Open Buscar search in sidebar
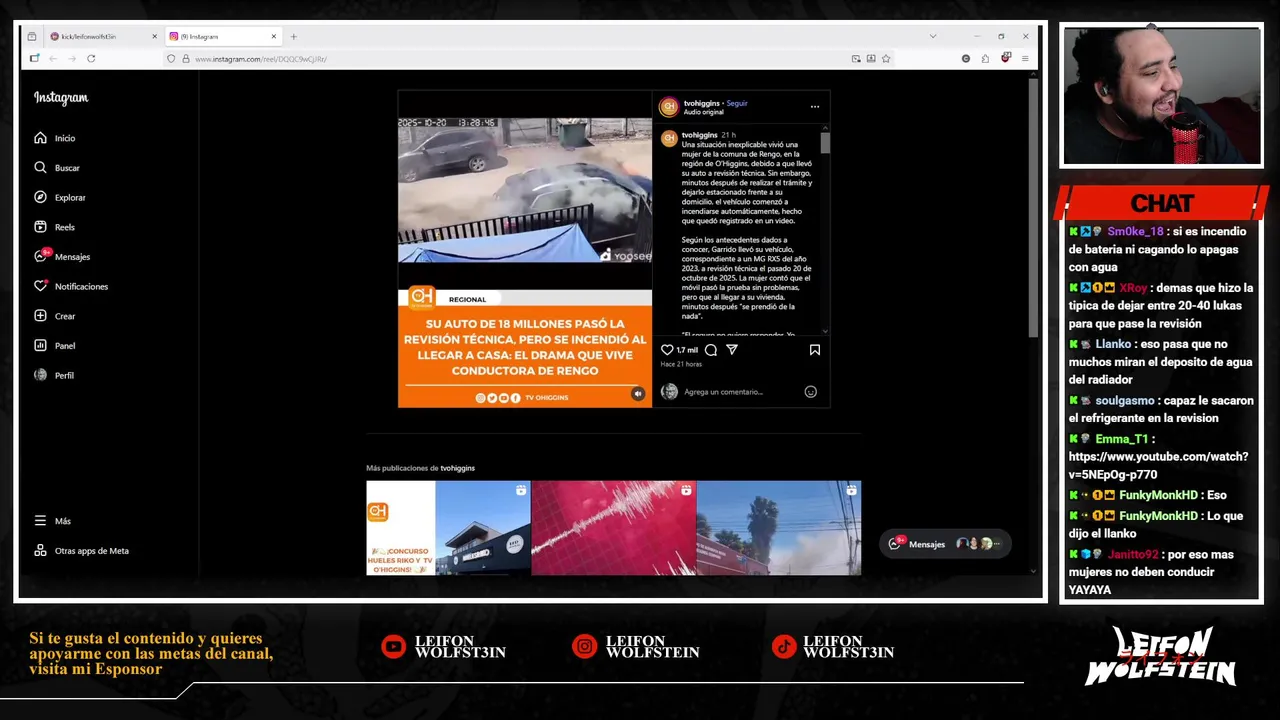 (57, 168)
